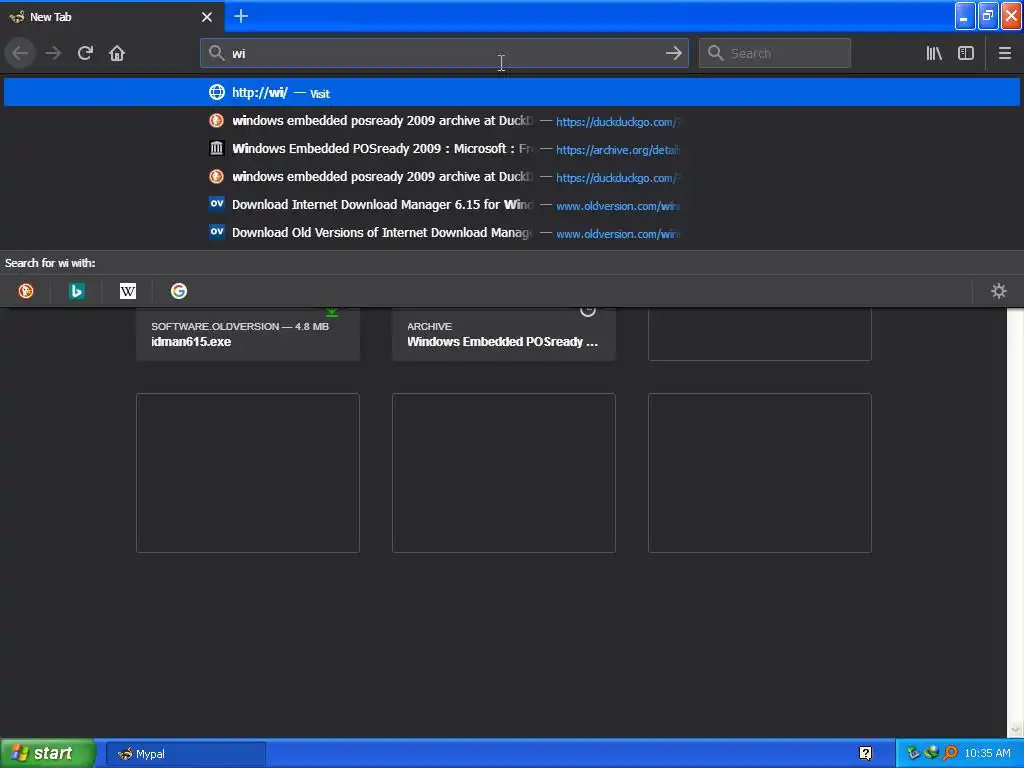Open the hamburger application menu

pyautogui.click(x=1004, y=53)
